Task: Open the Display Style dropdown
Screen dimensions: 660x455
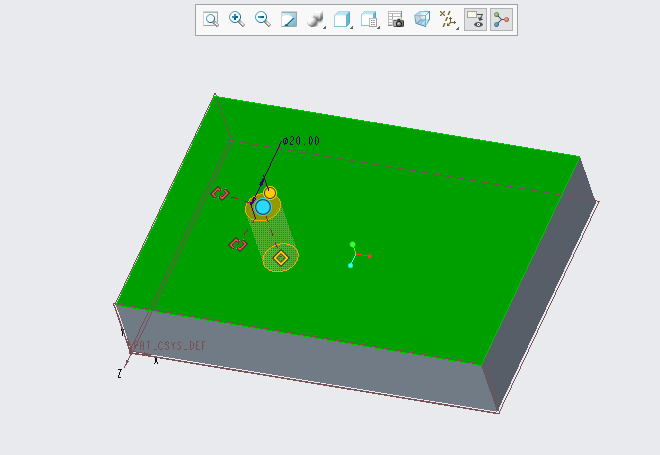Action: [x=316, y=19]
